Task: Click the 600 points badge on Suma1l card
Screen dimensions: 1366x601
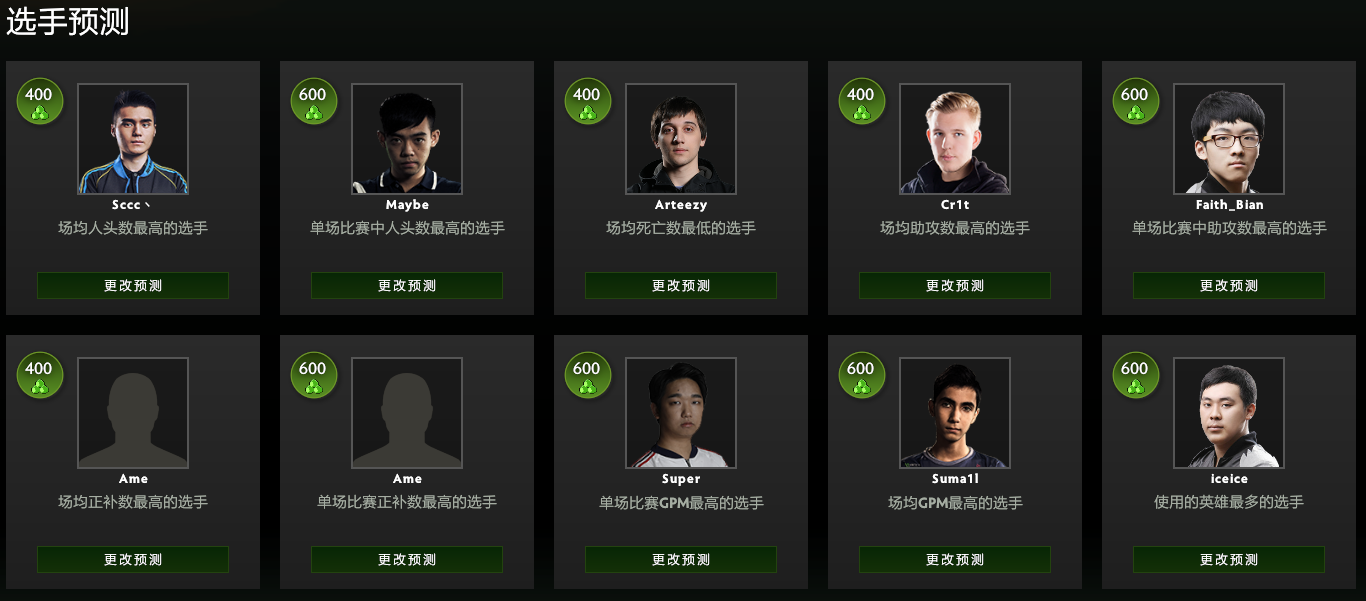Action: pyautogui.click(x=862, y=376)
